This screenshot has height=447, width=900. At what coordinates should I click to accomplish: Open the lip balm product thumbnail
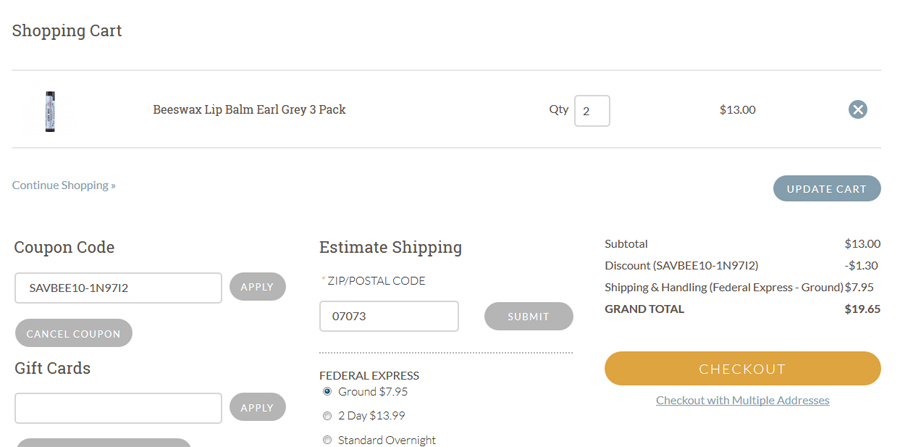coord(50,111)
